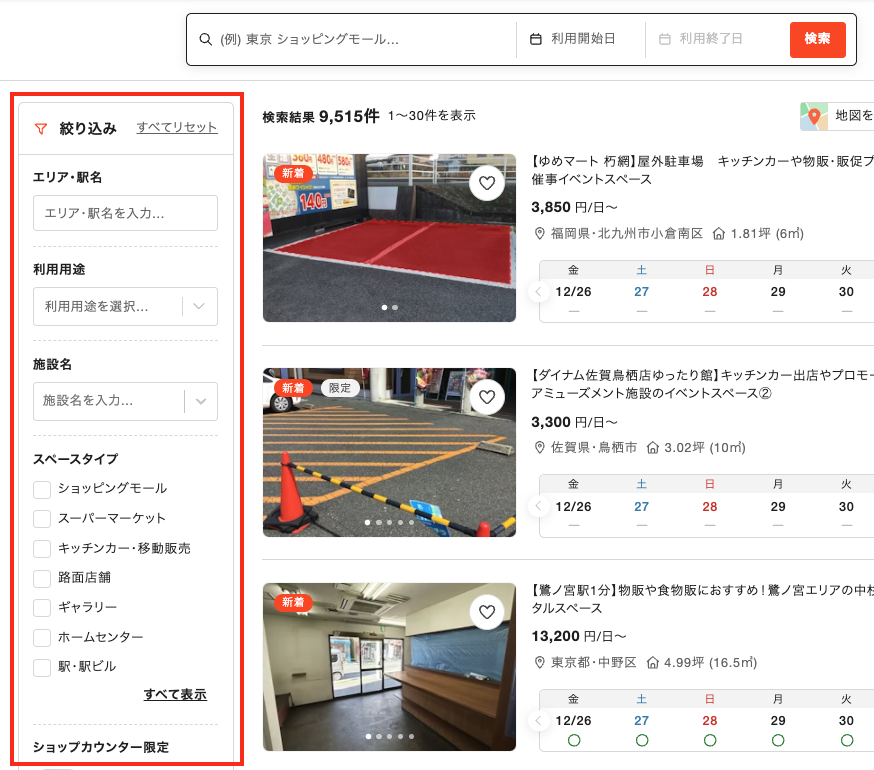Click the すべてリセット link

[x=177, y=127]
